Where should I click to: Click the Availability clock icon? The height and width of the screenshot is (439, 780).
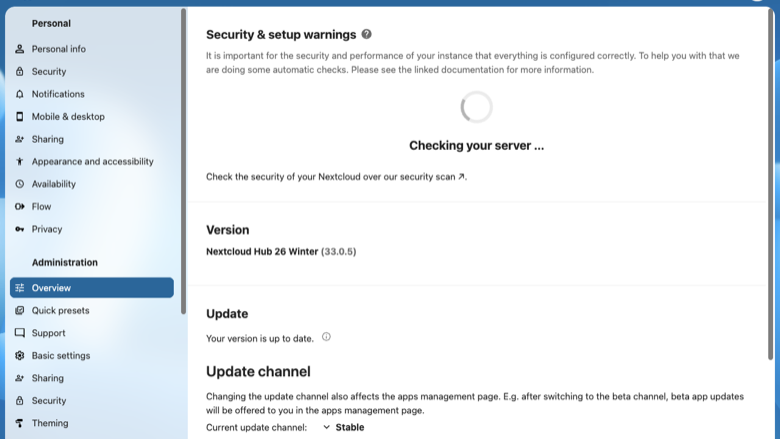pyautogui.click(x=19, y=184)
